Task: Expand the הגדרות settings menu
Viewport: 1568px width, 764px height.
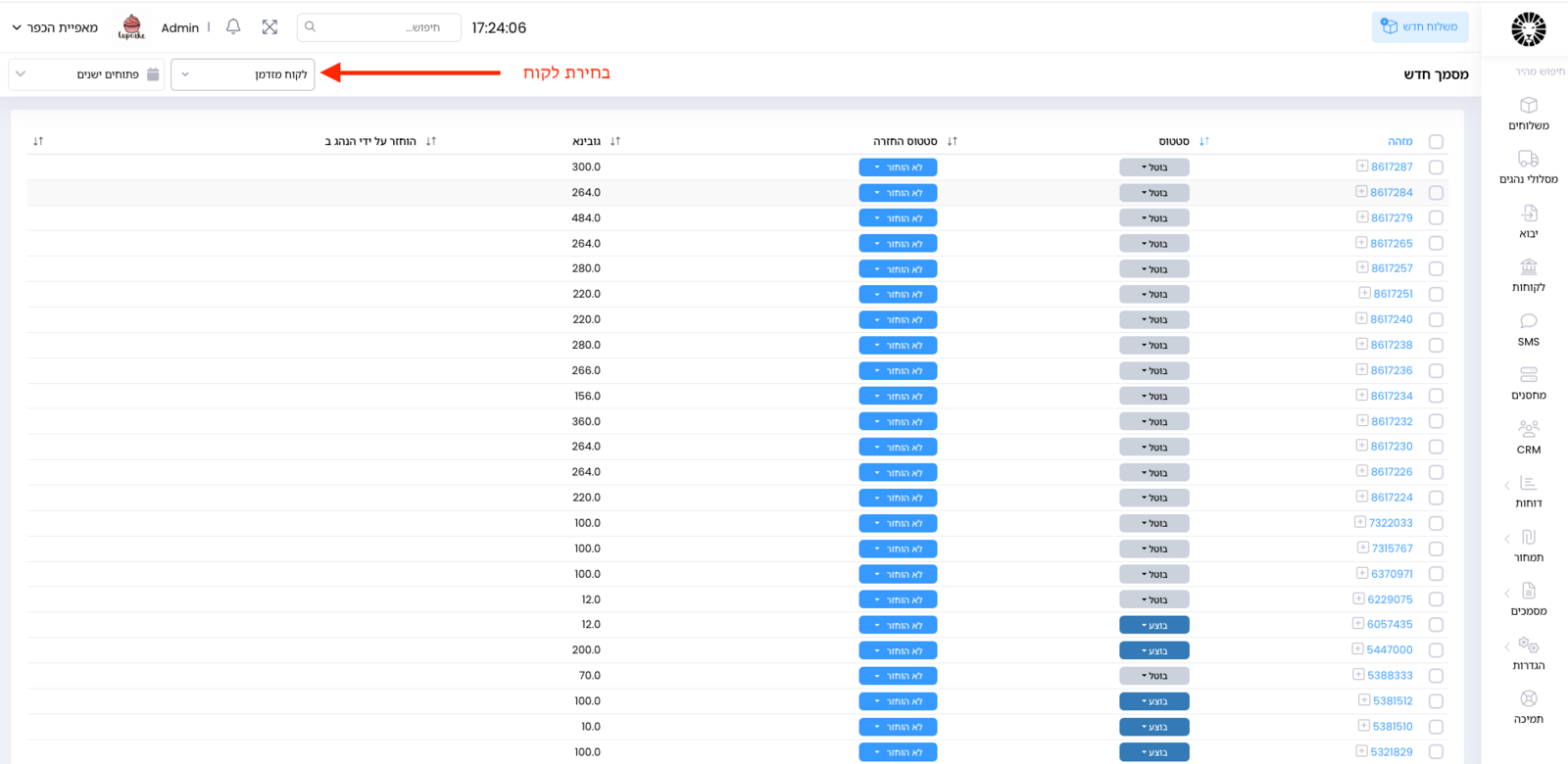Action: (1528, 653)
